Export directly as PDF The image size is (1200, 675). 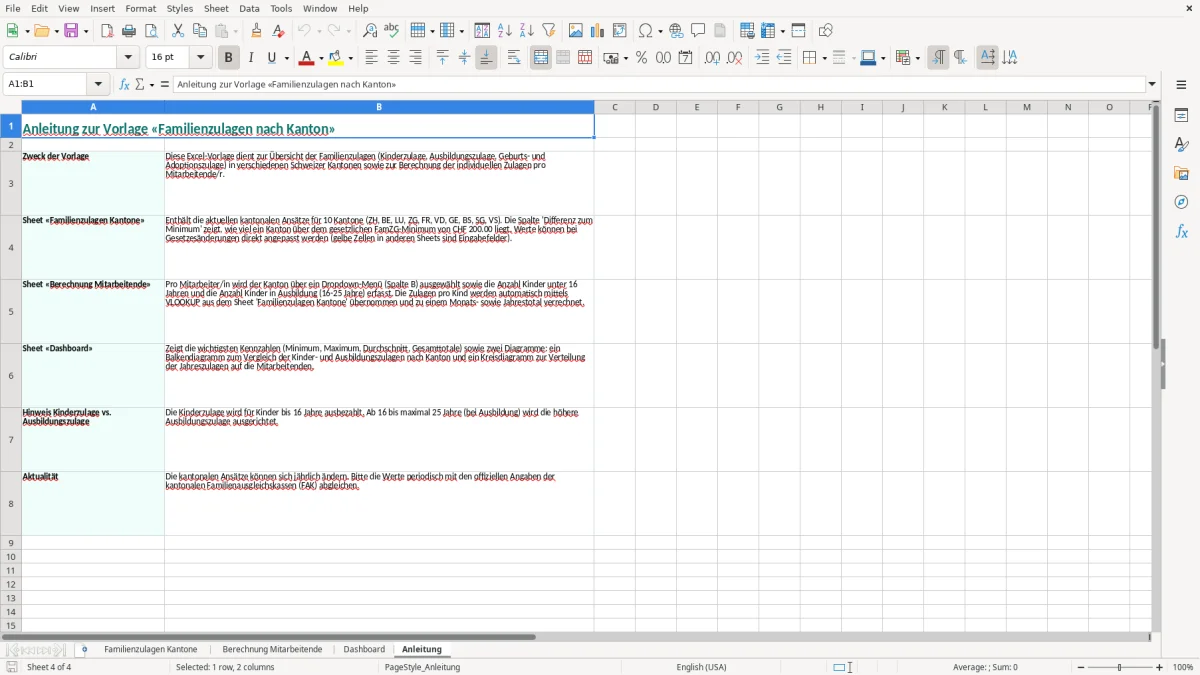(x=107, y=31)
